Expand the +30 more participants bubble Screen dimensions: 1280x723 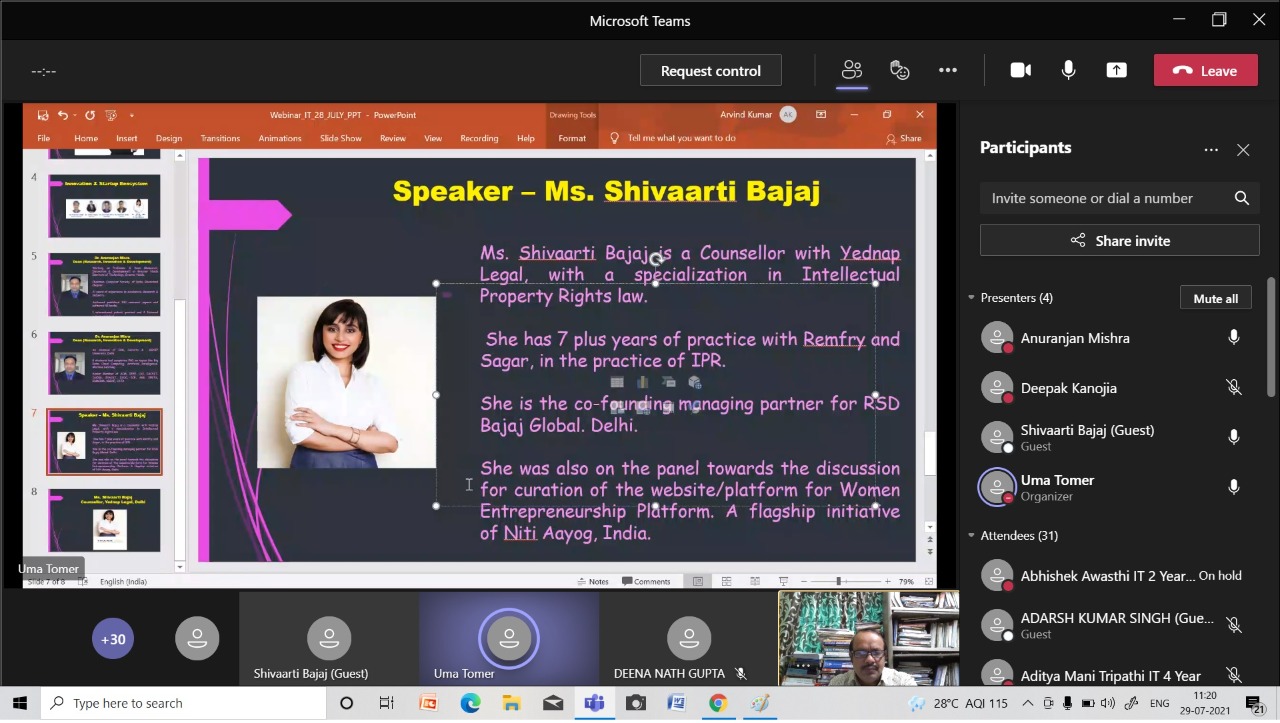click(x=113, y=639)
